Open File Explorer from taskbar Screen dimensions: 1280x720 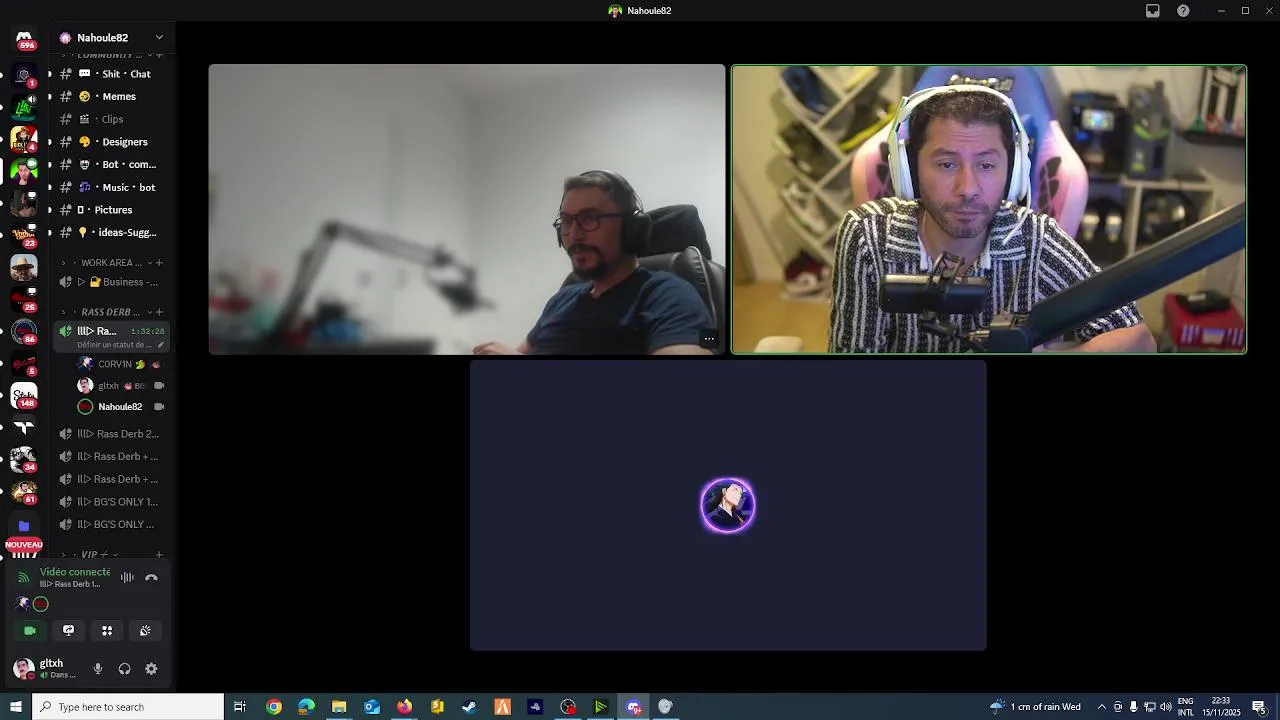(339, 707)
